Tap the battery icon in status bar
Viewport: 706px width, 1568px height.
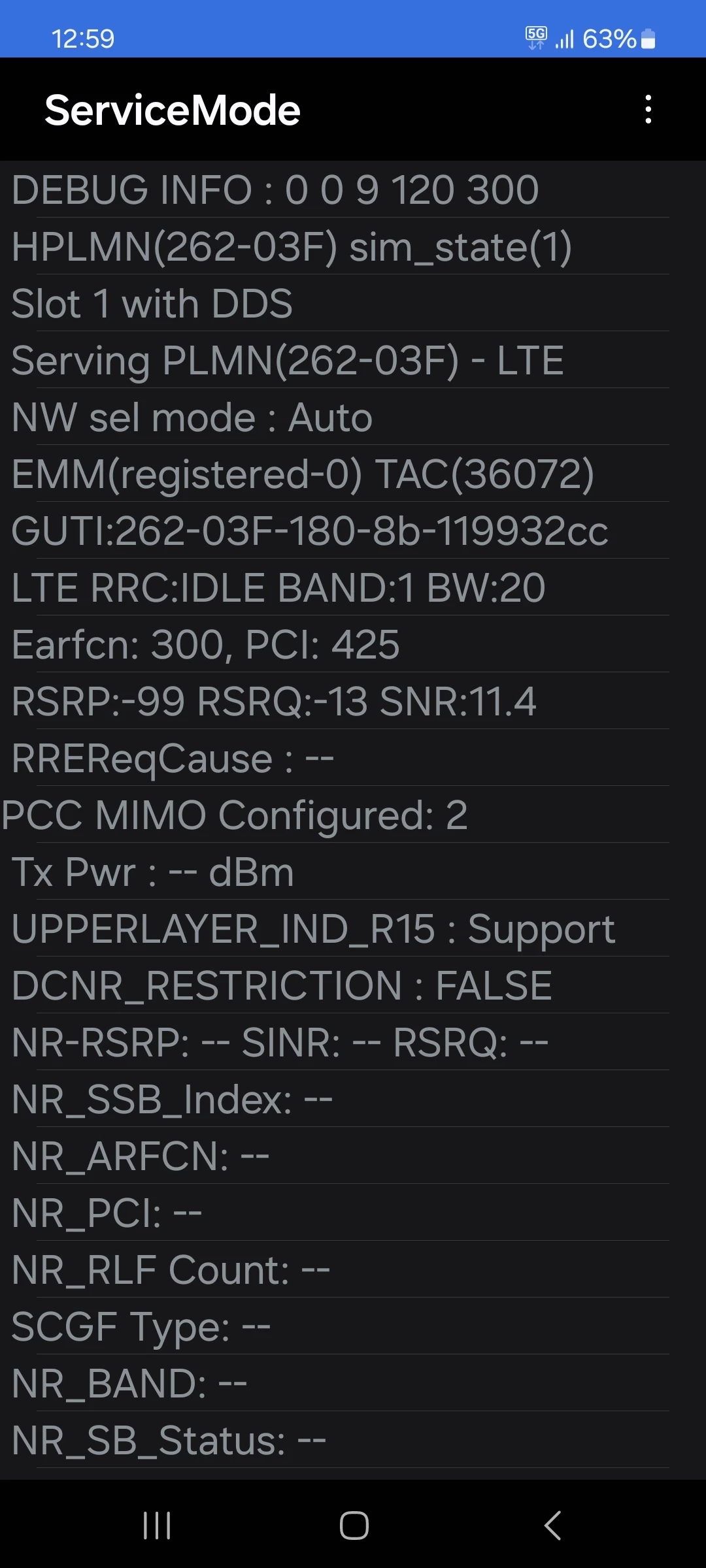tap(648, 39)
